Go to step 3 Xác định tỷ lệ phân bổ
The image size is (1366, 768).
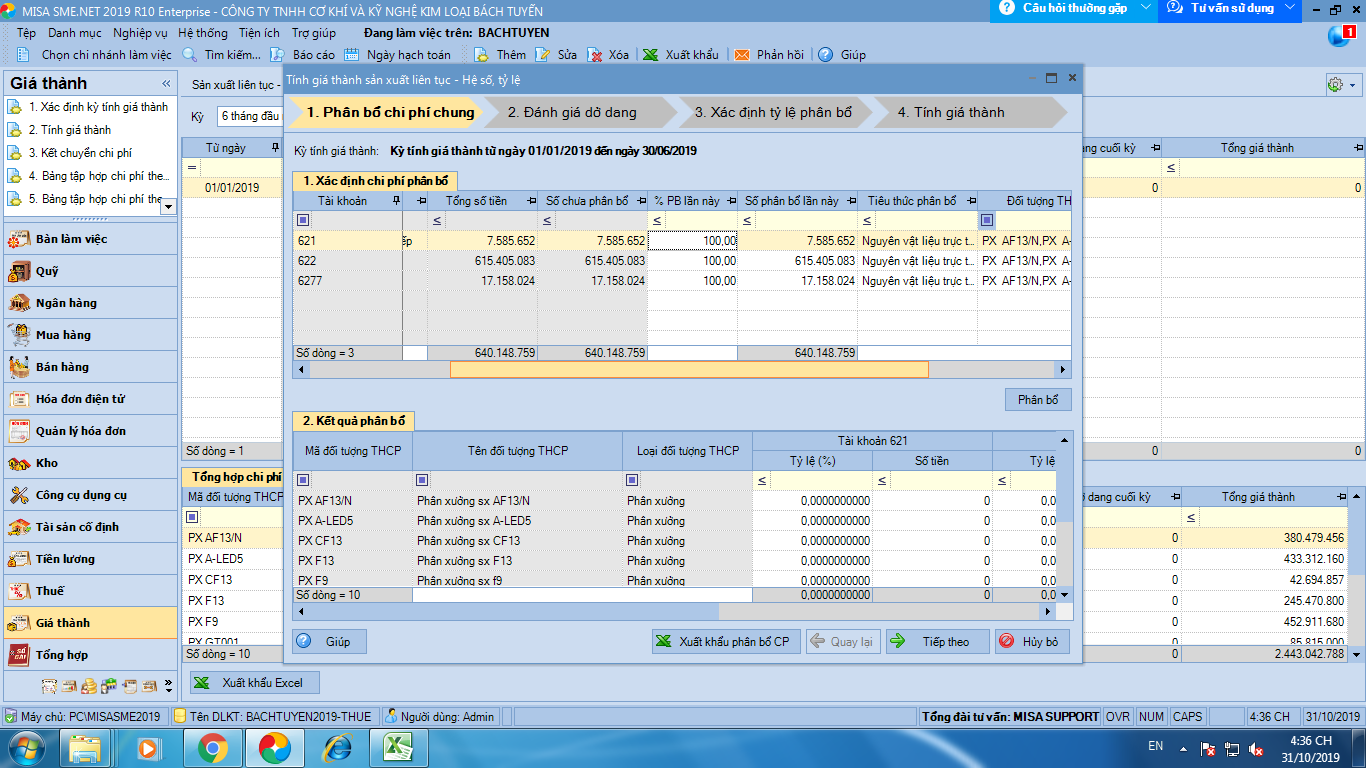(x=774, y=113)
